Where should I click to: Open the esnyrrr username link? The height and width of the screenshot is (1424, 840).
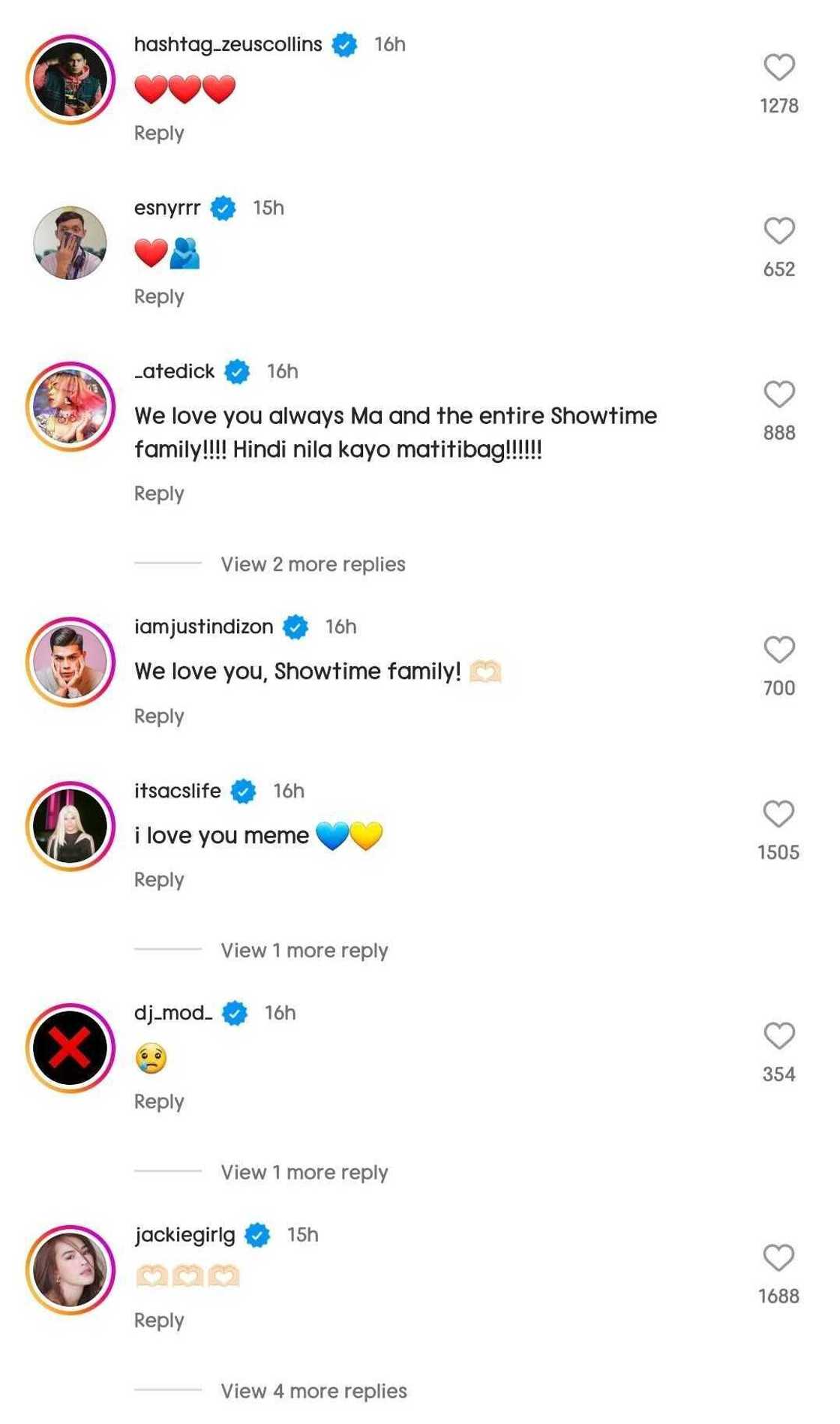coord(167,208)
